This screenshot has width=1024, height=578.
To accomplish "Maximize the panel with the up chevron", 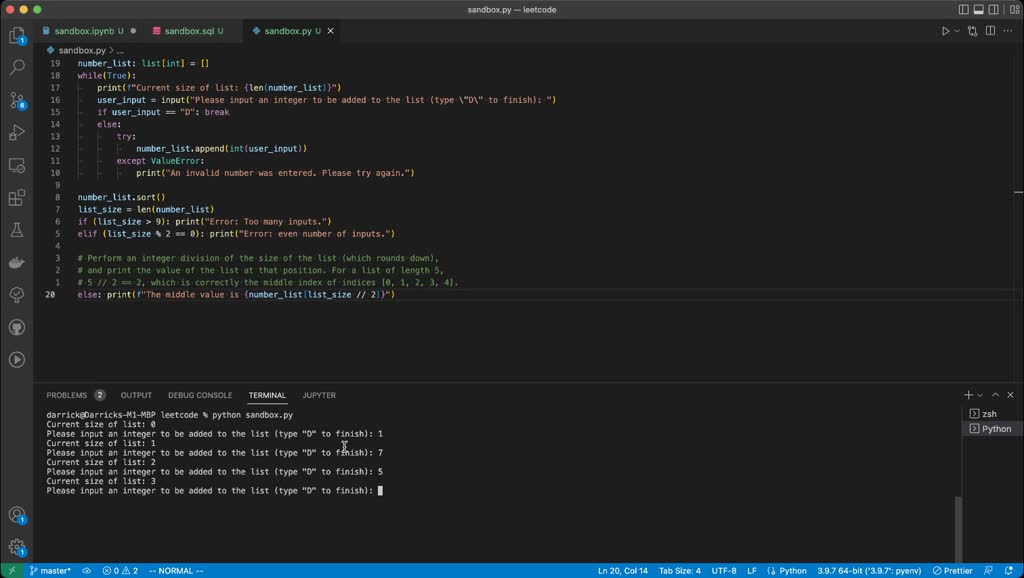I will click(995, 395).
